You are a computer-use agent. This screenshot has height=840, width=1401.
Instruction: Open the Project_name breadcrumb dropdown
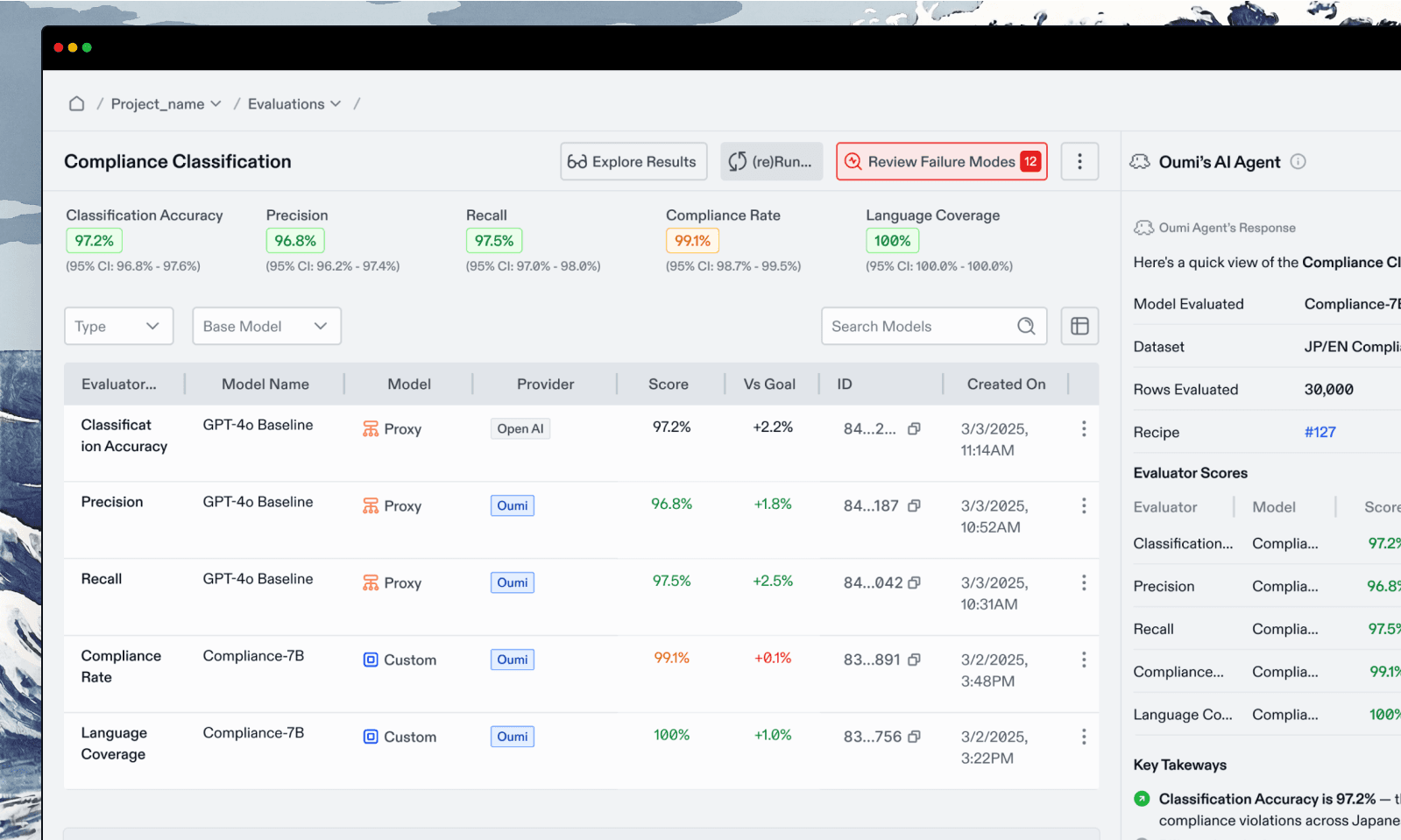tap(166, 103)
